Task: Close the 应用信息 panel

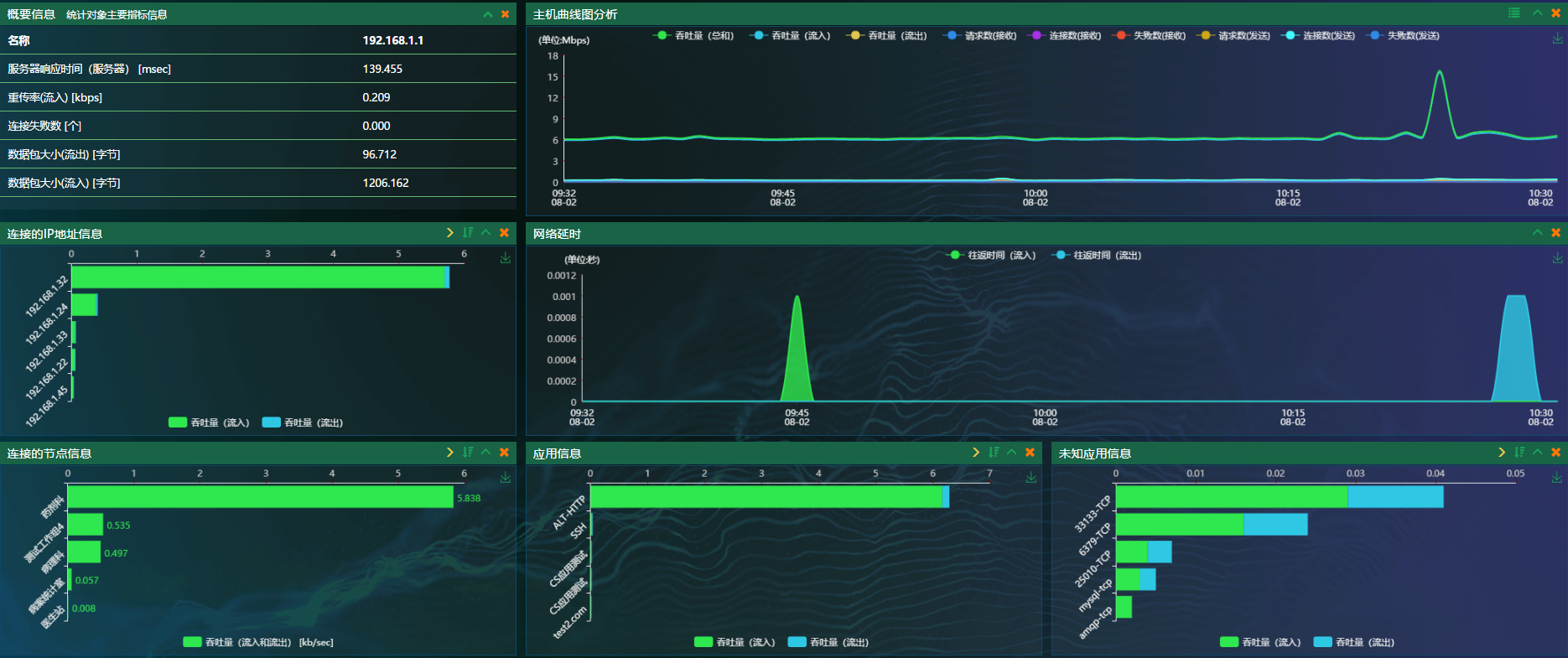Action: point(1031,452)
